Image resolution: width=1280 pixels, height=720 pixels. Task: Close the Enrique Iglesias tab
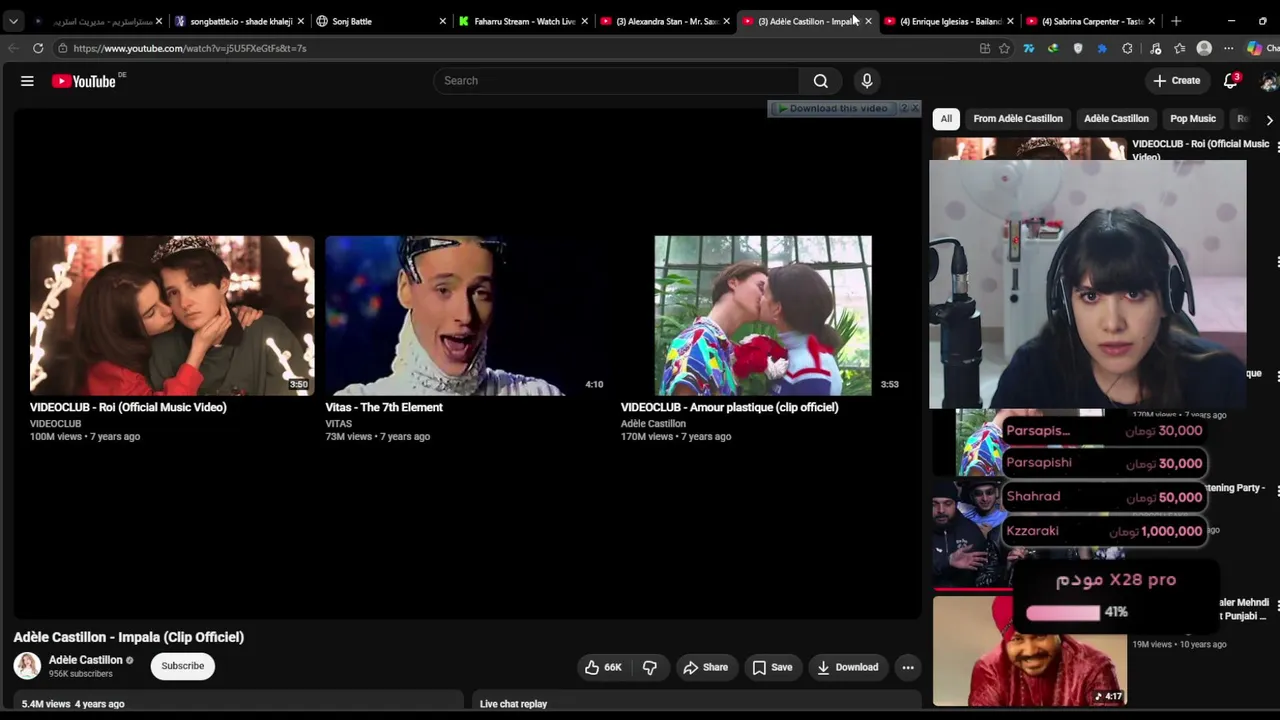tap(1010, 21)
